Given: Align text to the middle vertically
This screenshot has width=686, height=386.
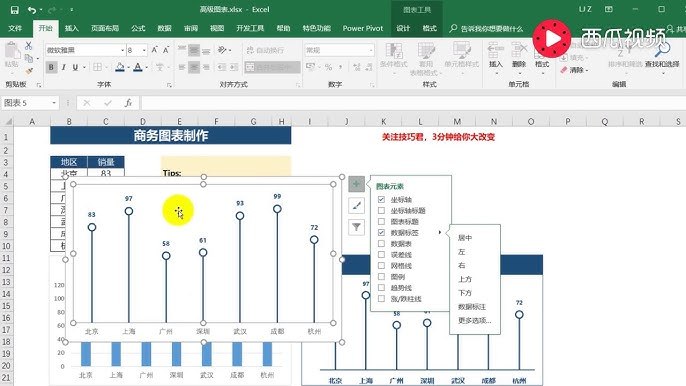Looking at the screenshot, I should coord(194,51).
